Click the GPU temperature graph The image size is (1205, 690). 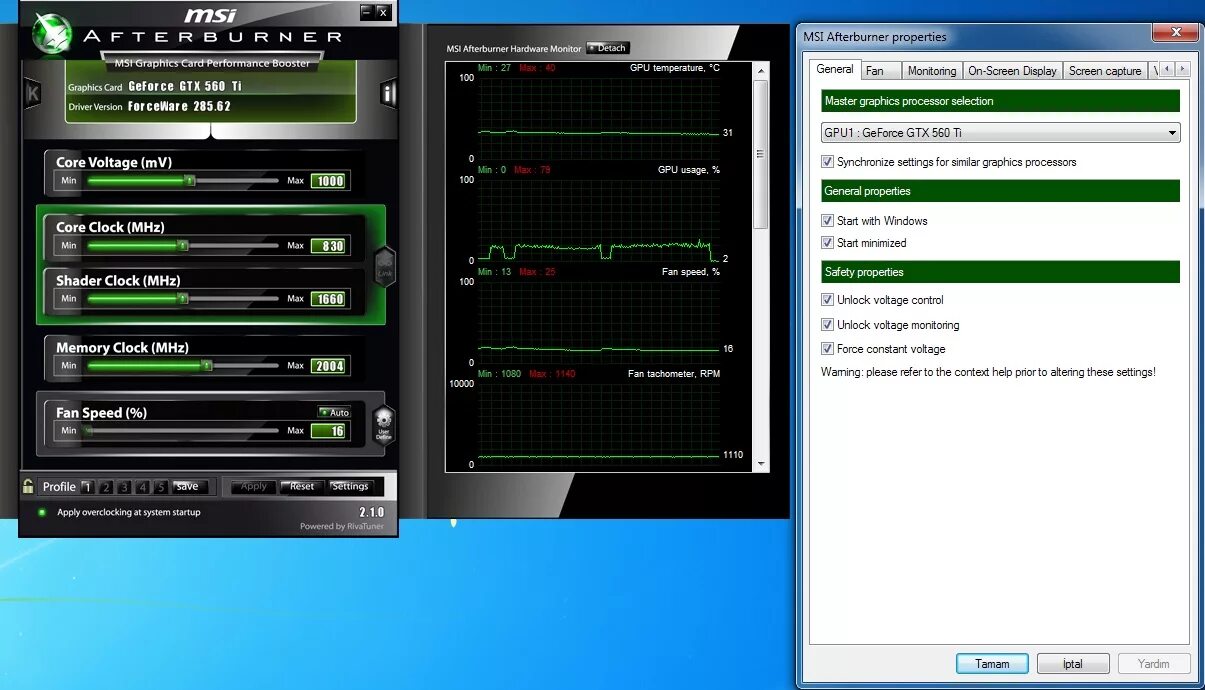(598, 118)
